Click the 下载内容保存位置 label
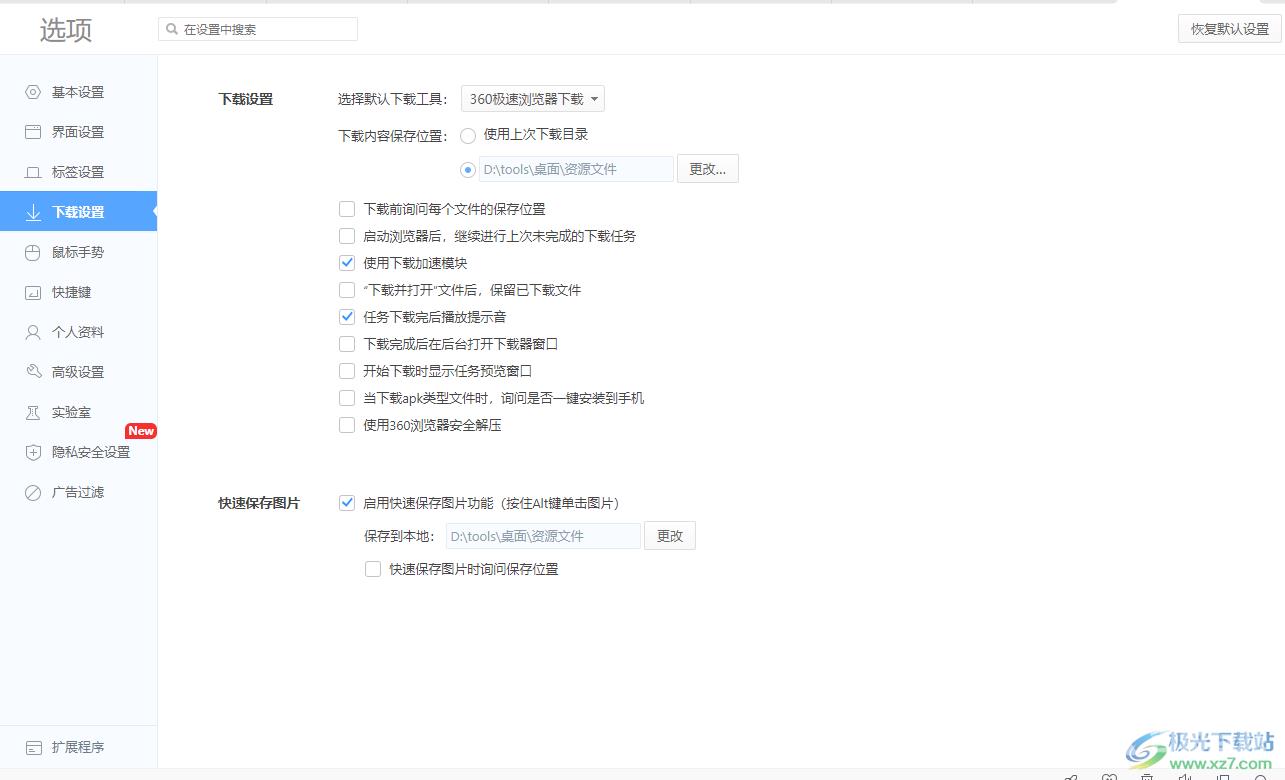This screenshot has width=1285, height=780. point(393,136)
